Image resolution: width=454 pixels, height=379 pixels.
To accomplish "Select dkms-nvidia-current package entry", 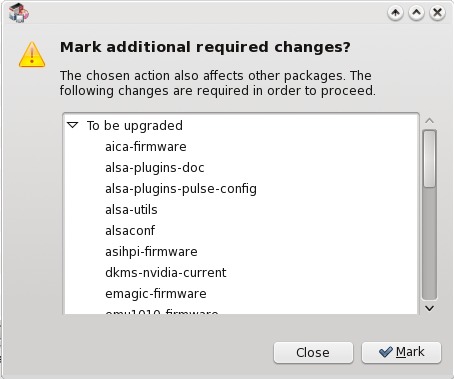I will pos(166,273).
